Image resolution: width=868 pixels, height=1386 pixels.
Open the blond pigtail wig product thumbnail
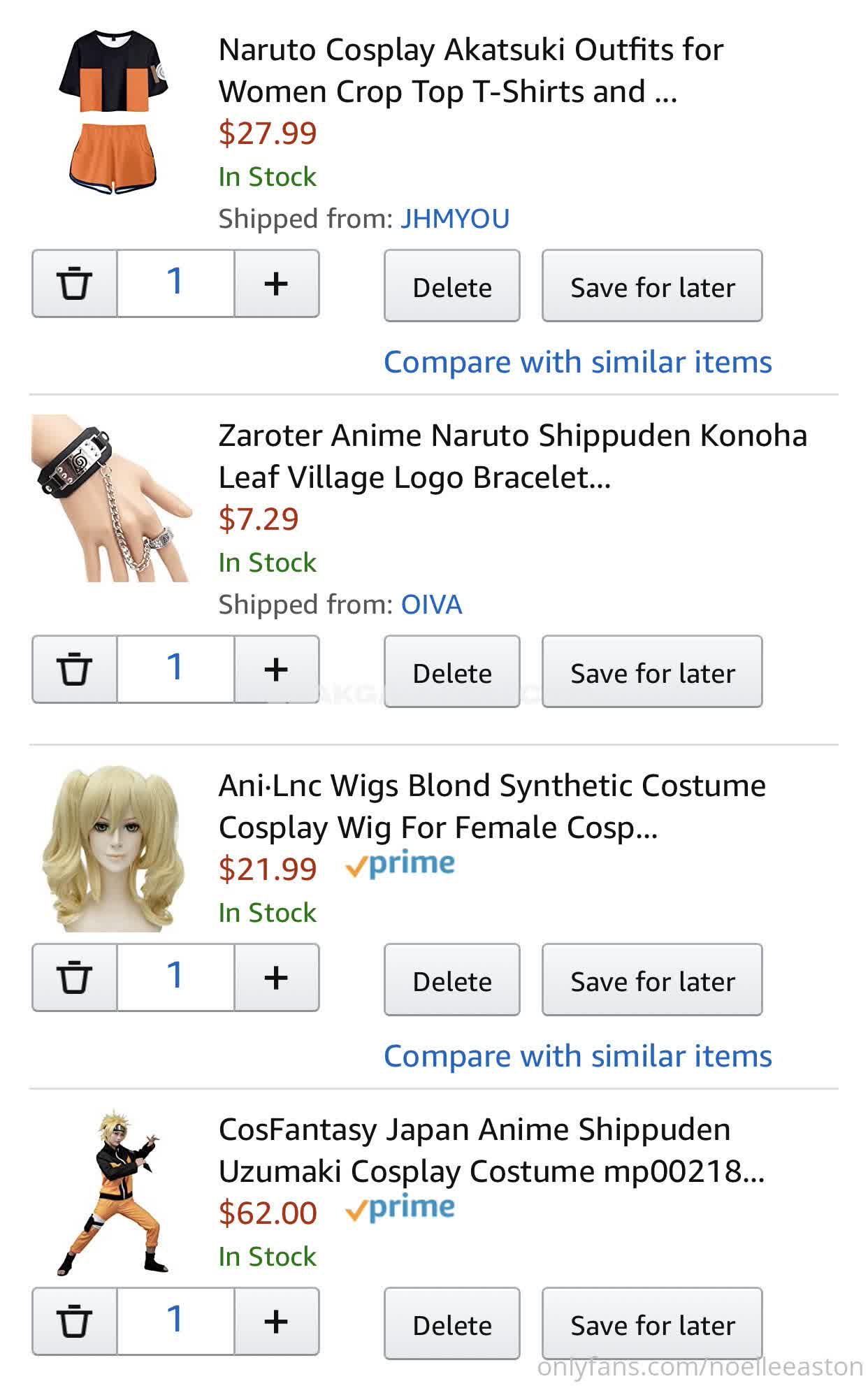click(x=113, y=849)
